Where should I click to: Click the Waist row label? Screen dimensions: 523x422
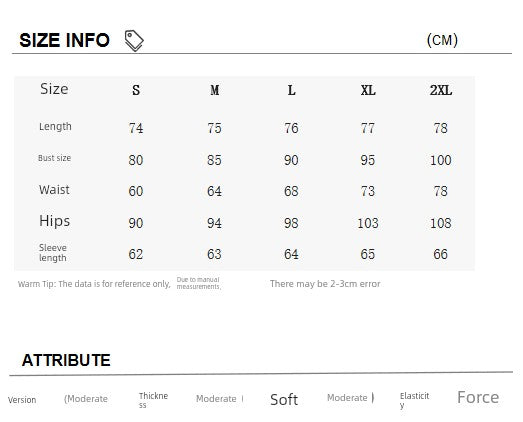tap(54, 189)
